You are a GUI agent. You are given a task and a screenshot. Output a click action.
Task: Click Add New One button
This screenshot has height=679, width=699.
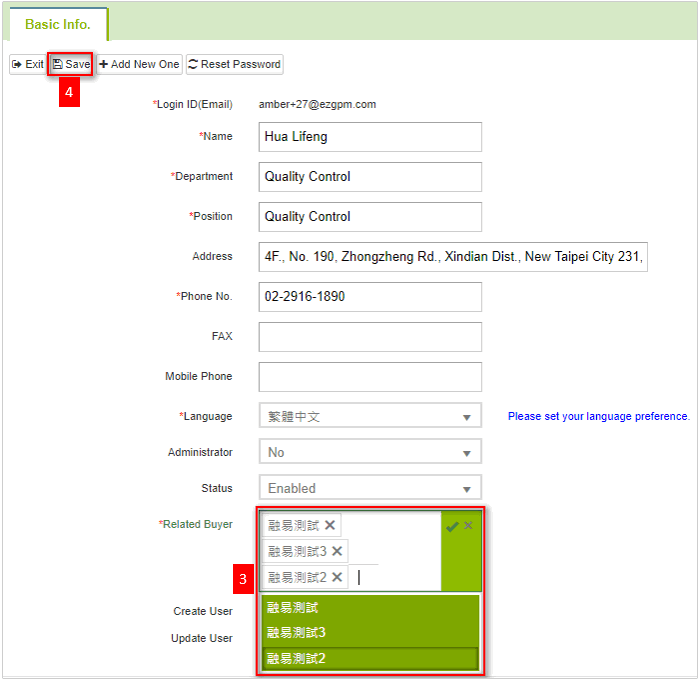point(140,64)
